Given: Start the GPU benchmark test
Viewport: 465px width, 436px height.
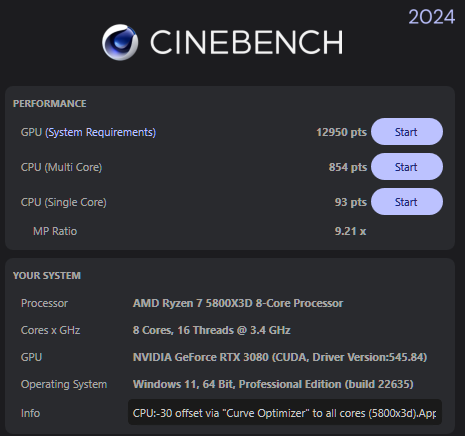Looking at the screenshot, I should (x=407, y=132).
